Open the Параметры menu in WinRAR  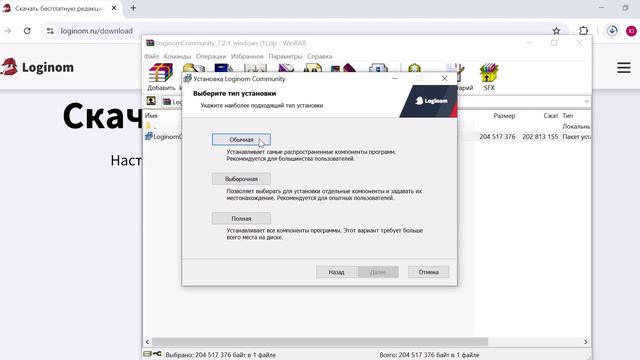tap(285, 56)
